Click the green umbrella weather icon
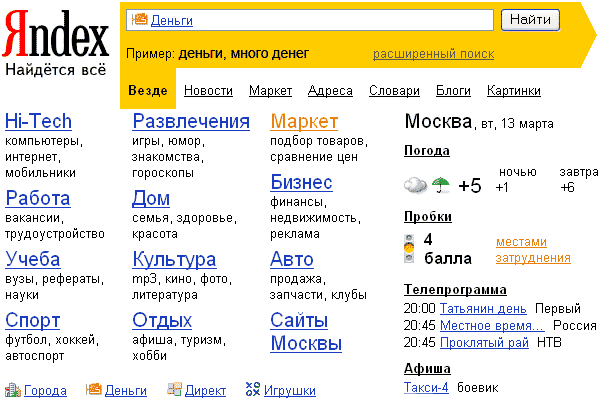Screen dimensions: 600x400 point(441,185)
